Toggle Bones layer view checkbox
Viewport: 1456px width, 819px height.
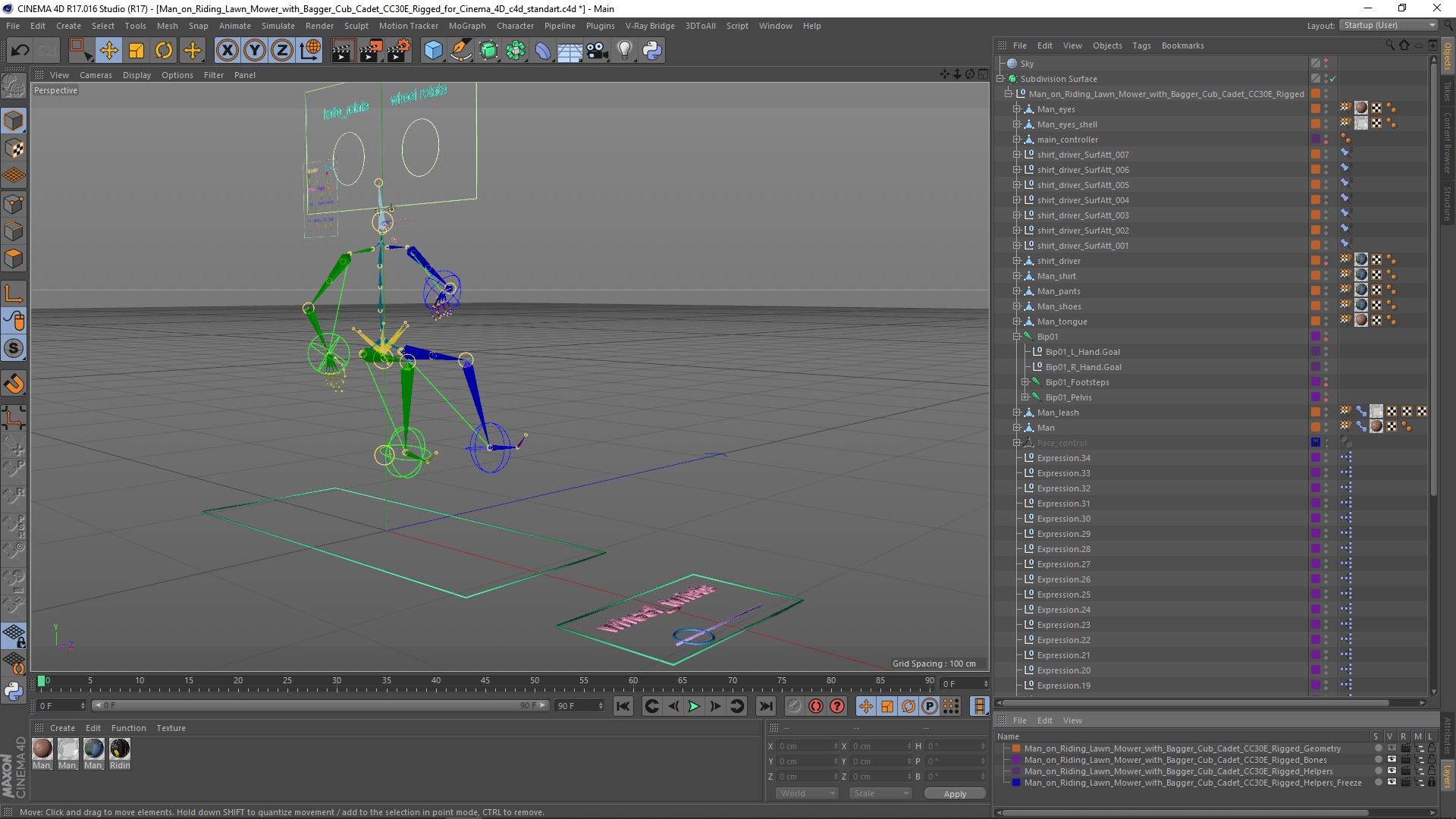click(x=1391, y=760)
